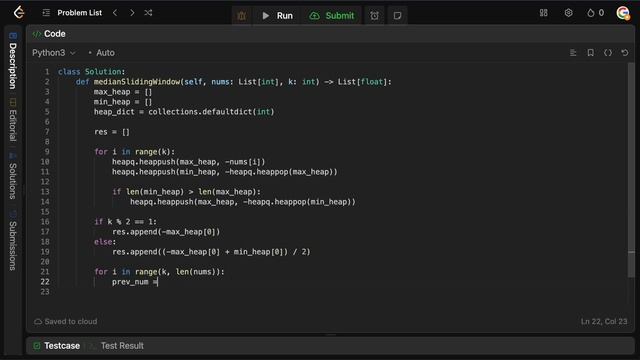Run the code
Viewport: 640px width, 360px height.
pyautogui.click(x=277, y=16)
